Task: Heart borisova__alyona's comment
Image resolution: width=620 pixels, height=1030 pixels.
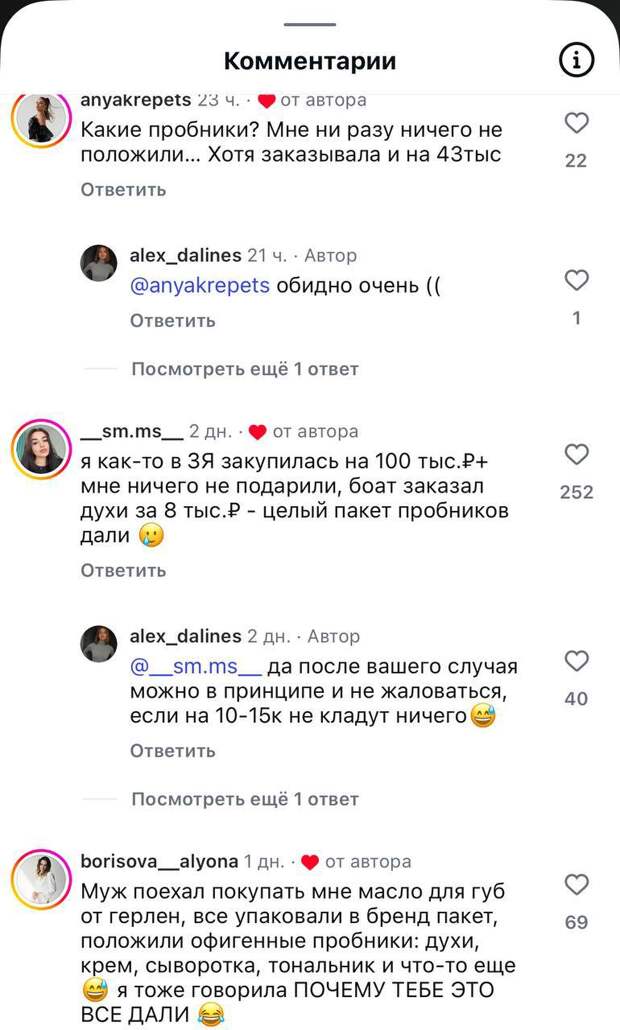Action: click(576, 885)
